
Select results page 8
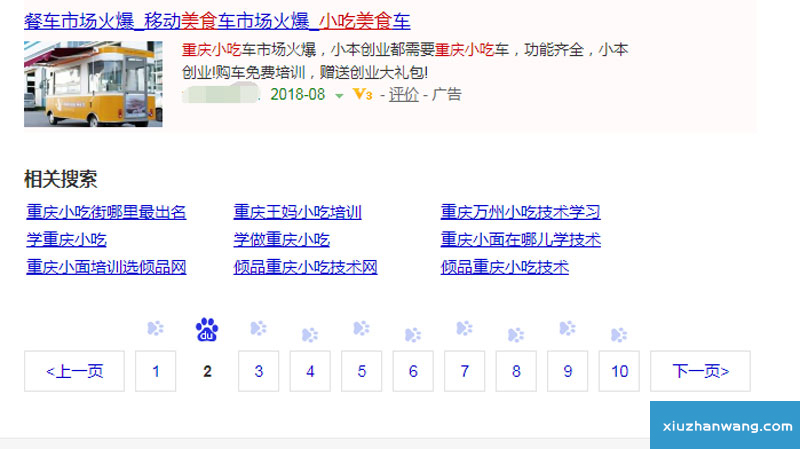click(x=516, y=371)
